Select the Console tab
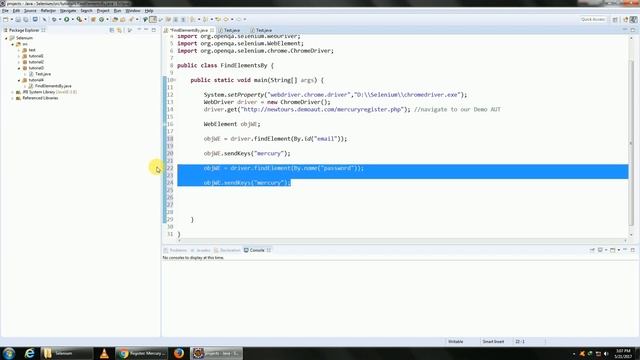This screenshot has width=640, height=360. 257,250
